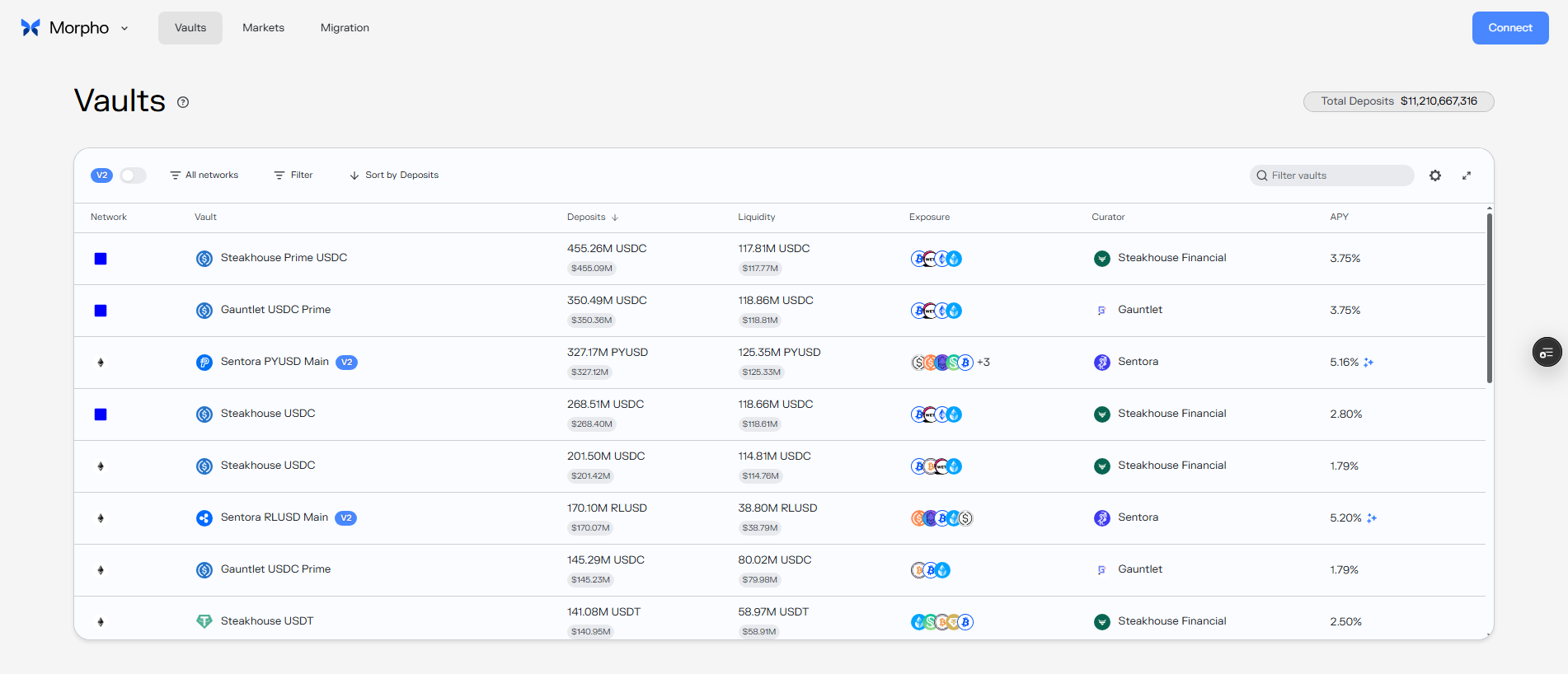Open the table settings gear icon
1568x674 pixels.
coord(1435,176)
